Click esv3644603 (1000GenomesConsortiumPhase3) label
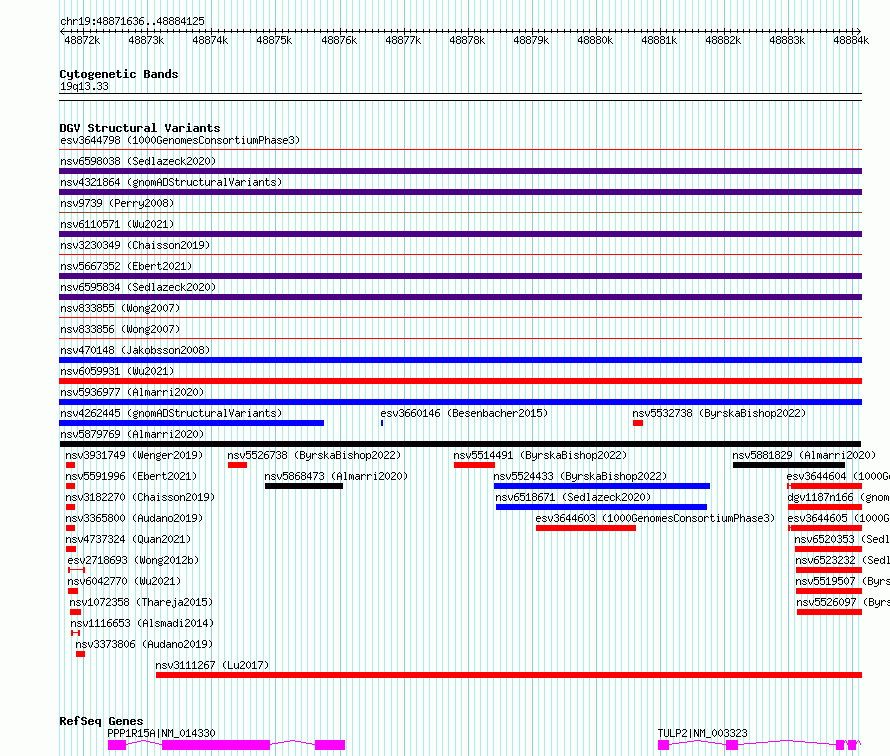This screenshot has height=756, width=890. [655, 518]
